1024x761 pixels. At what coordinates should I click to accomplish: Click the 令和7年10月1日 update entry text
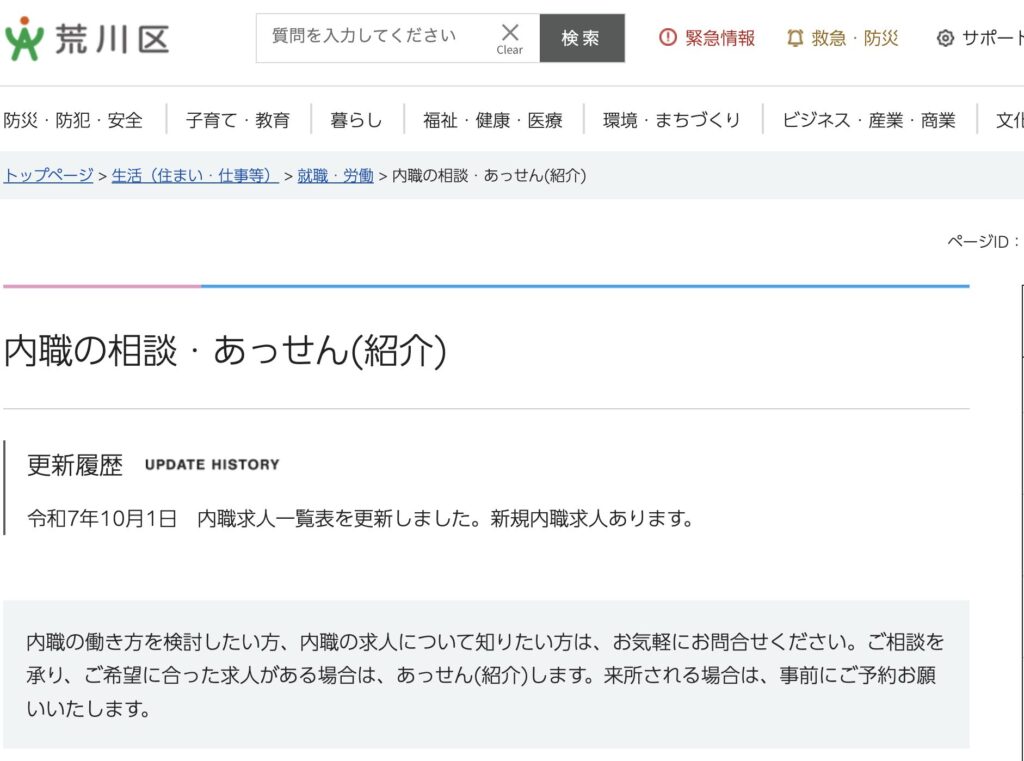pos(102,519)
